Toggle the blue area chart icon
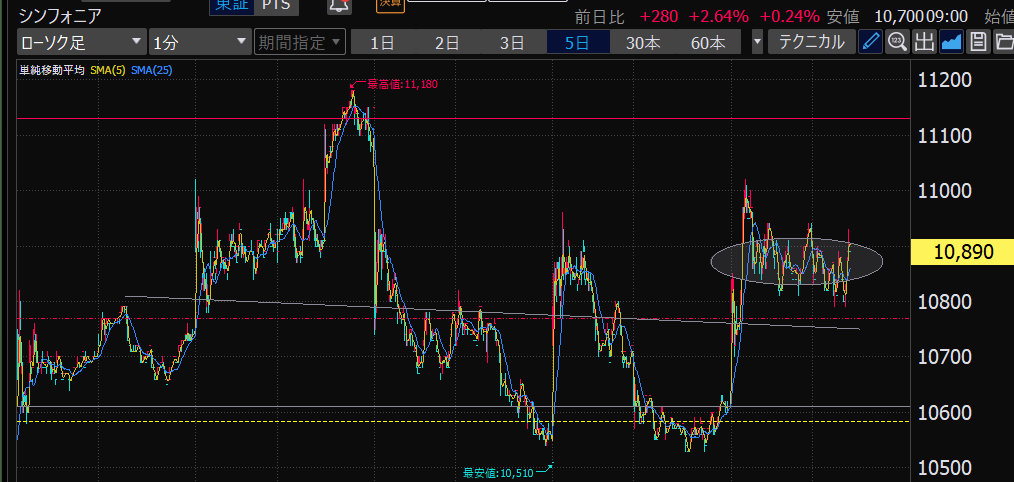The image size is (1014, 482). click(950, 42)
